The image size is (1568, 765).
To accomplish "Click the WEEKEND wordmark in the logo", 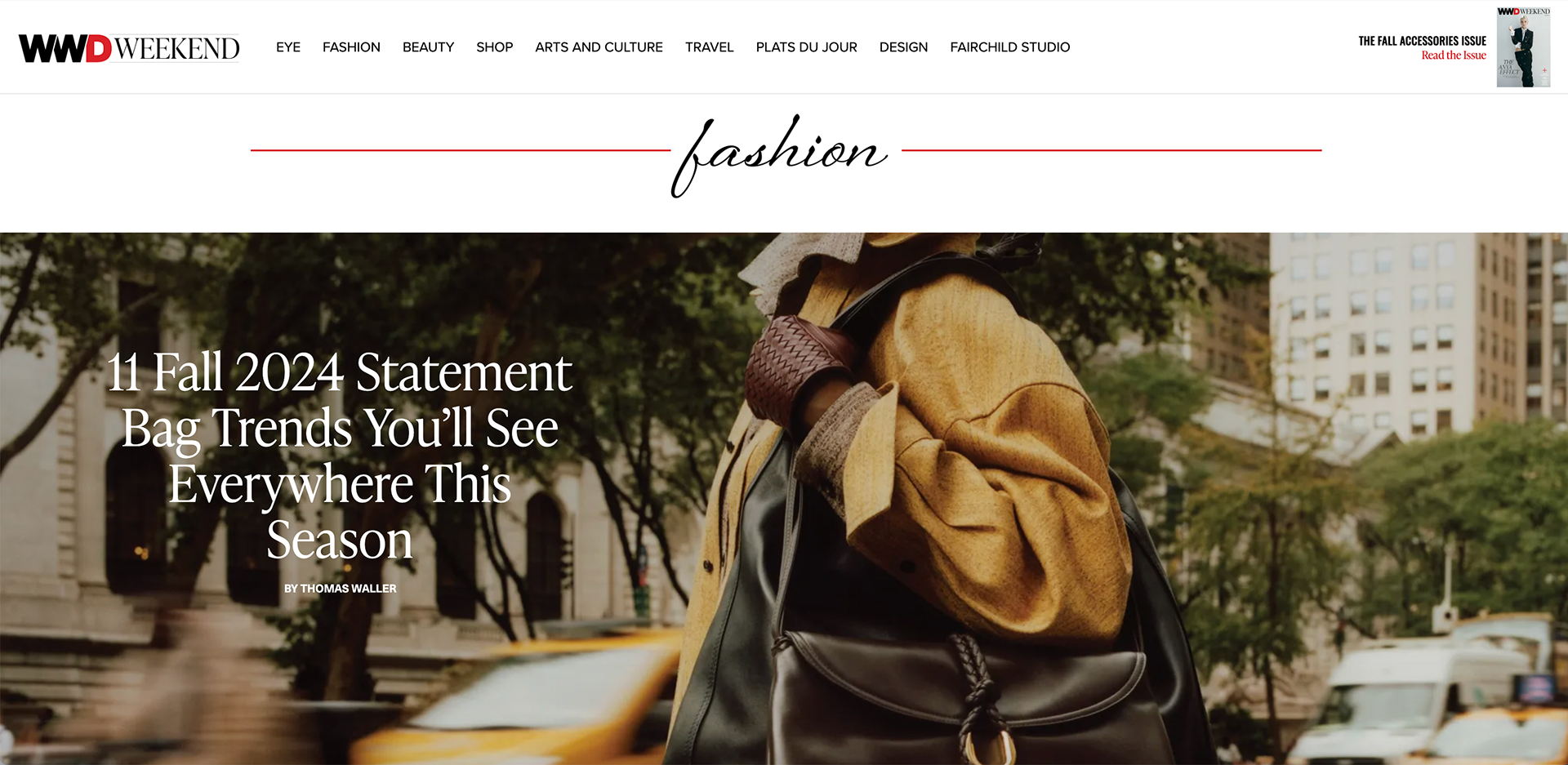I will click(176, 49).
